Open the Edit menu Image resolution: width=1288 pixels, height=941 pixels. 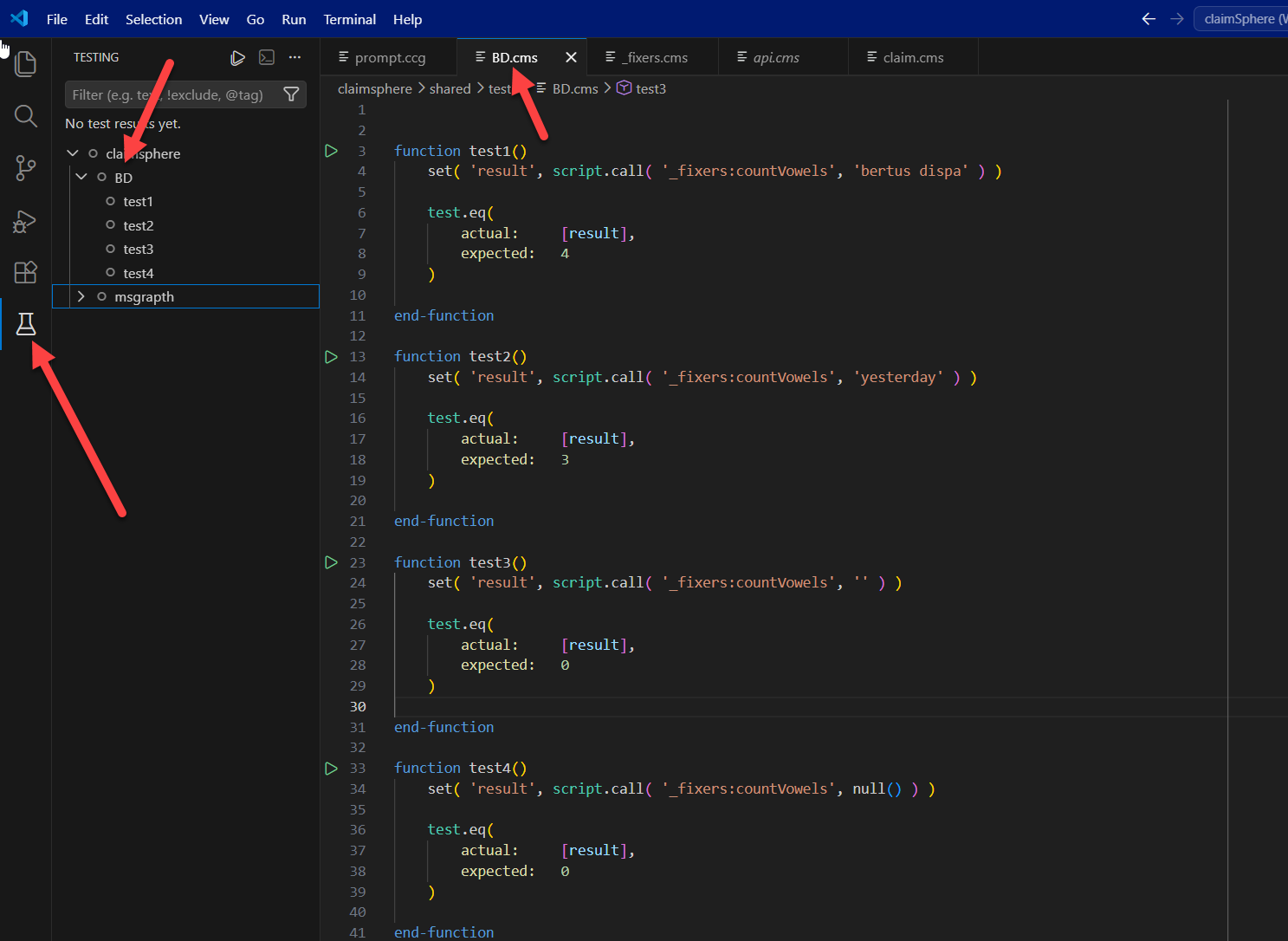[96, 19]
